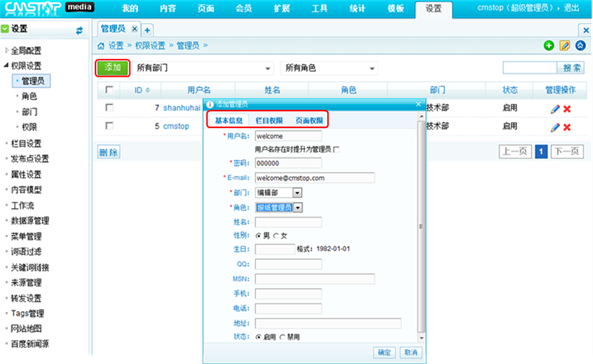Check the shanhuhai row checkbox
This screenshot has height=364, width=593.
[109, 107]
